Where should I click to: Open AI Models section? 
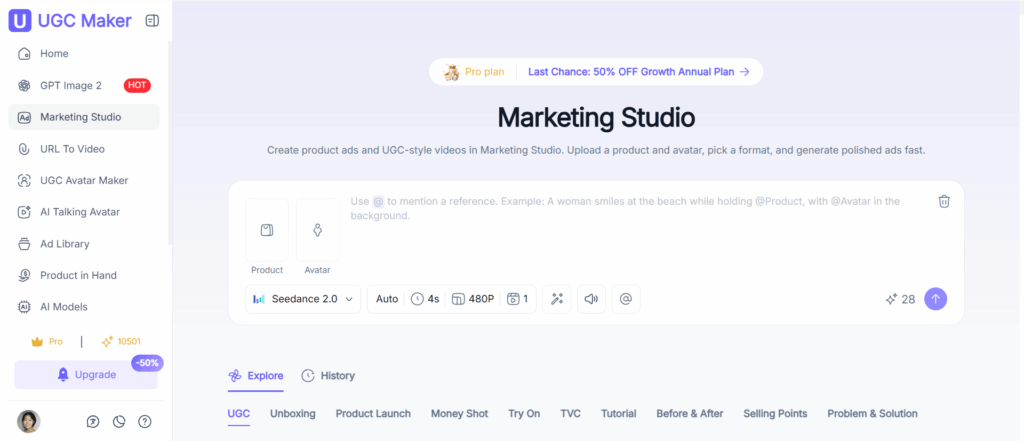point(84,306)
